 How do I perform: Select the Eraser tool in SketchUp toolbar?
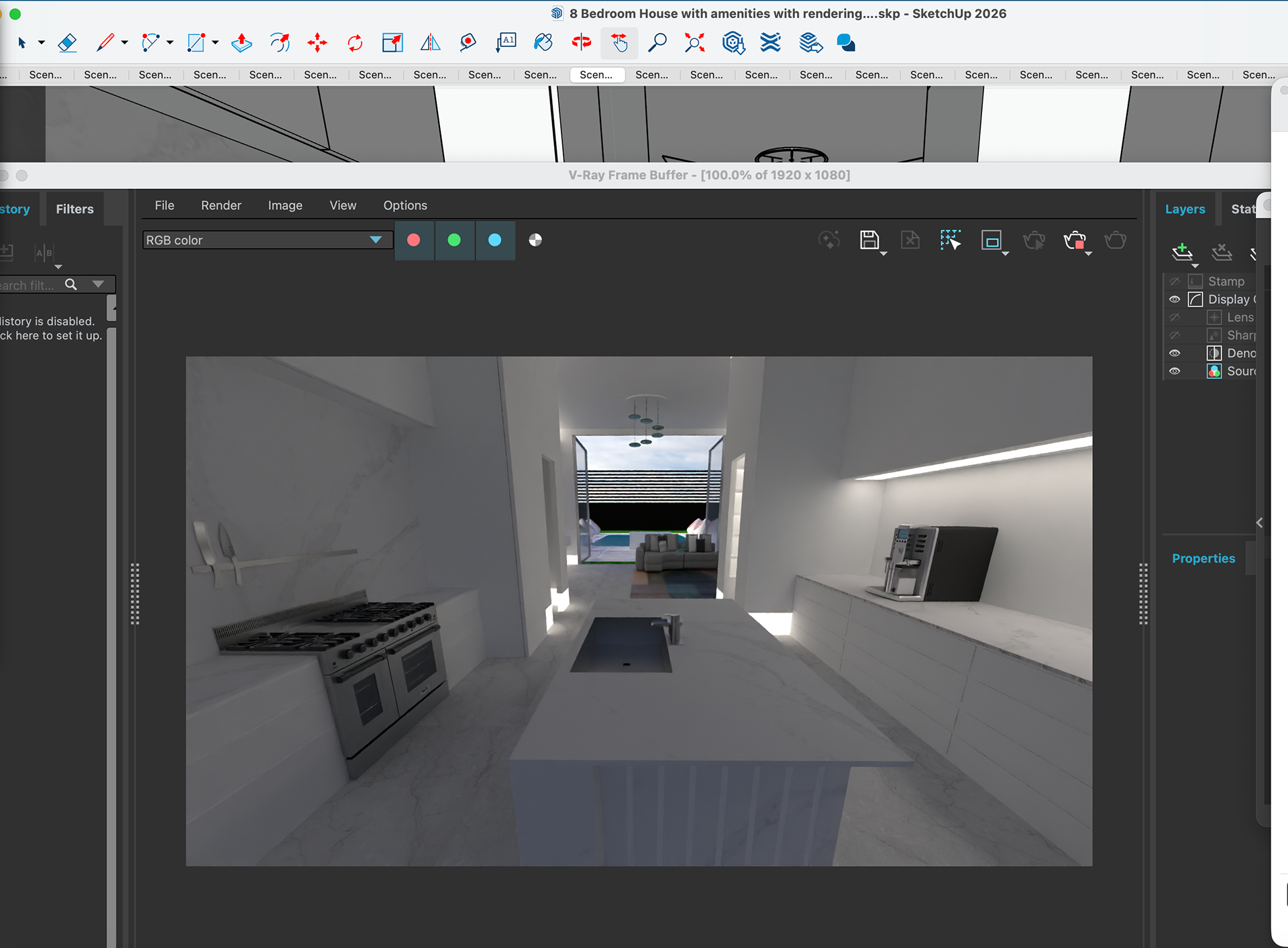[67, 44]
